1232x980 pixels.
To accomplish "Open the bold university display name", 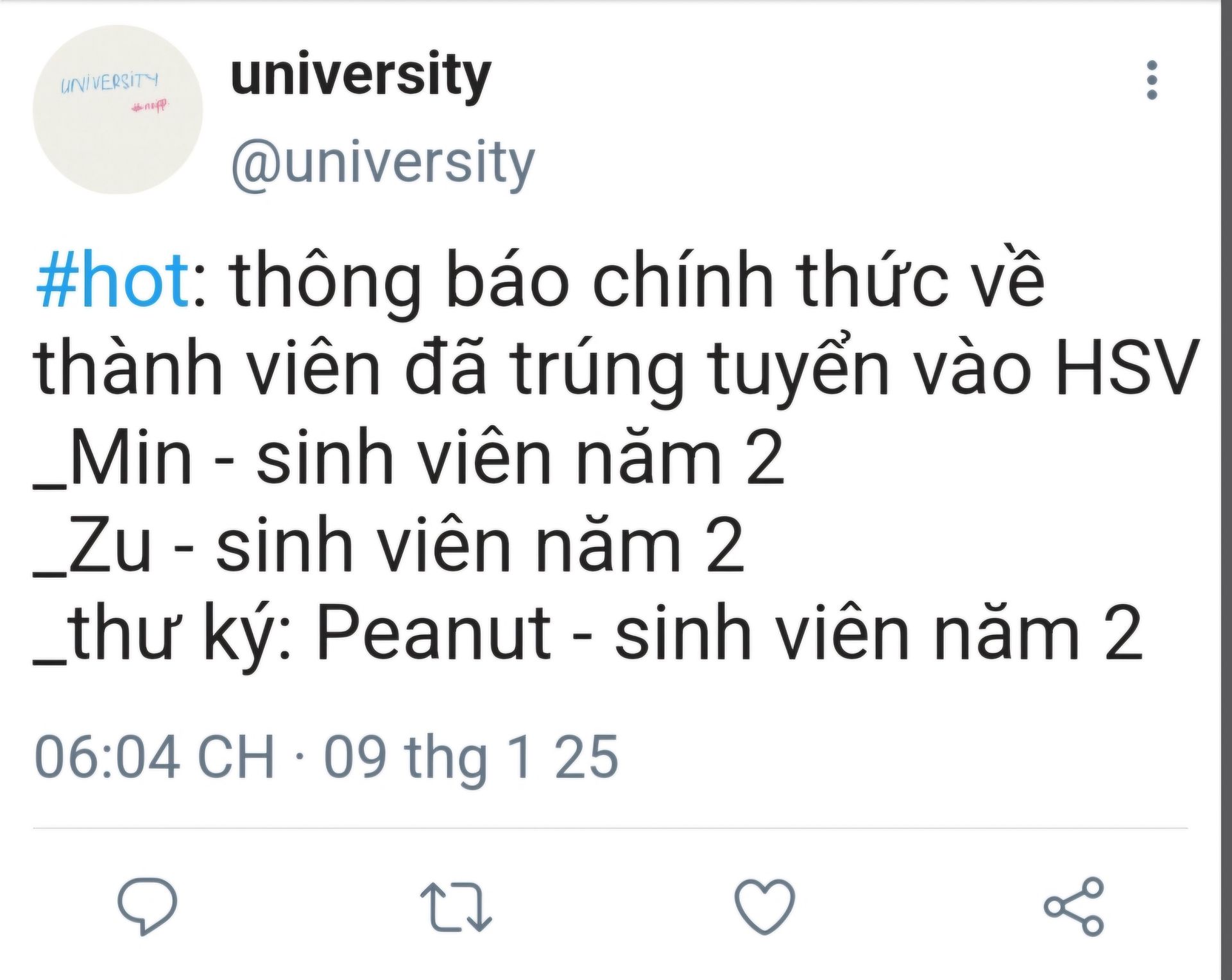I will [x=361, y=76].
